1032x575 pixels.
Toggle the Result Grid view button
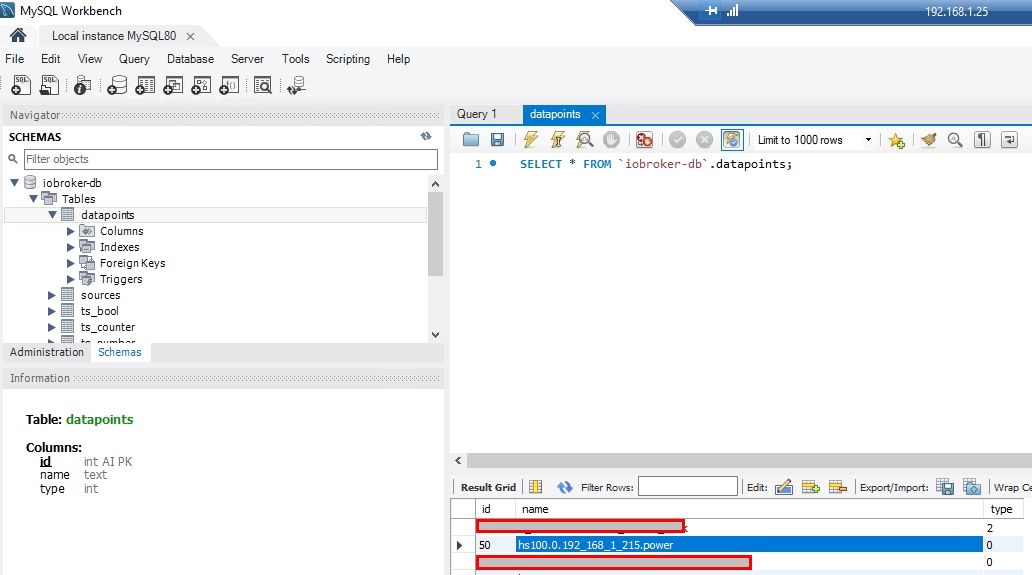click(488, 488)
